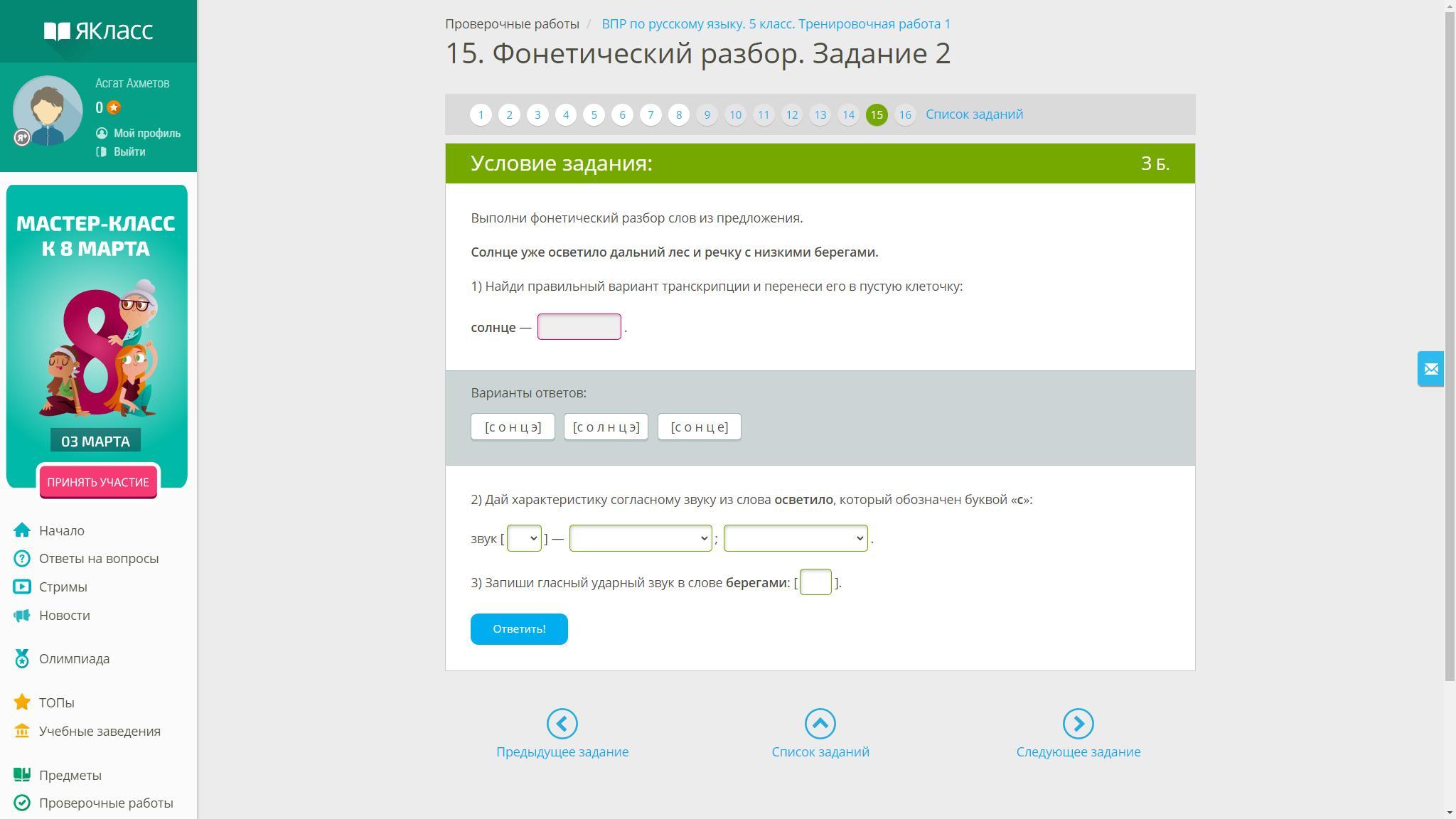Click the mail envelope feedback icon
1456x819 pixels.
[1430, 369]
